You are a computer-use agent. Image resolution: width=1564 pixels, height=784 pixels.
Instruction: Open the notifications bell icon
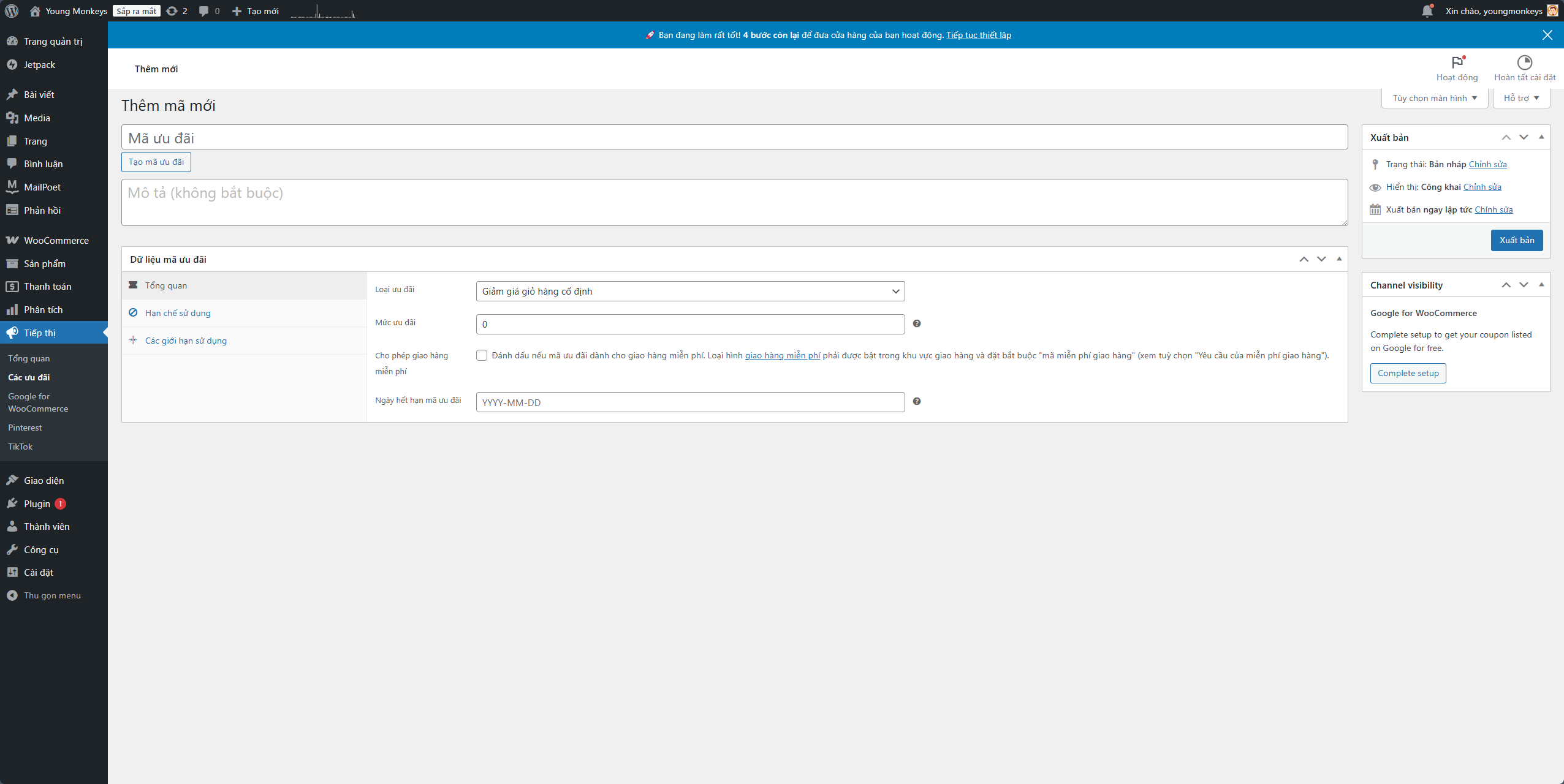pos(1427,11)
